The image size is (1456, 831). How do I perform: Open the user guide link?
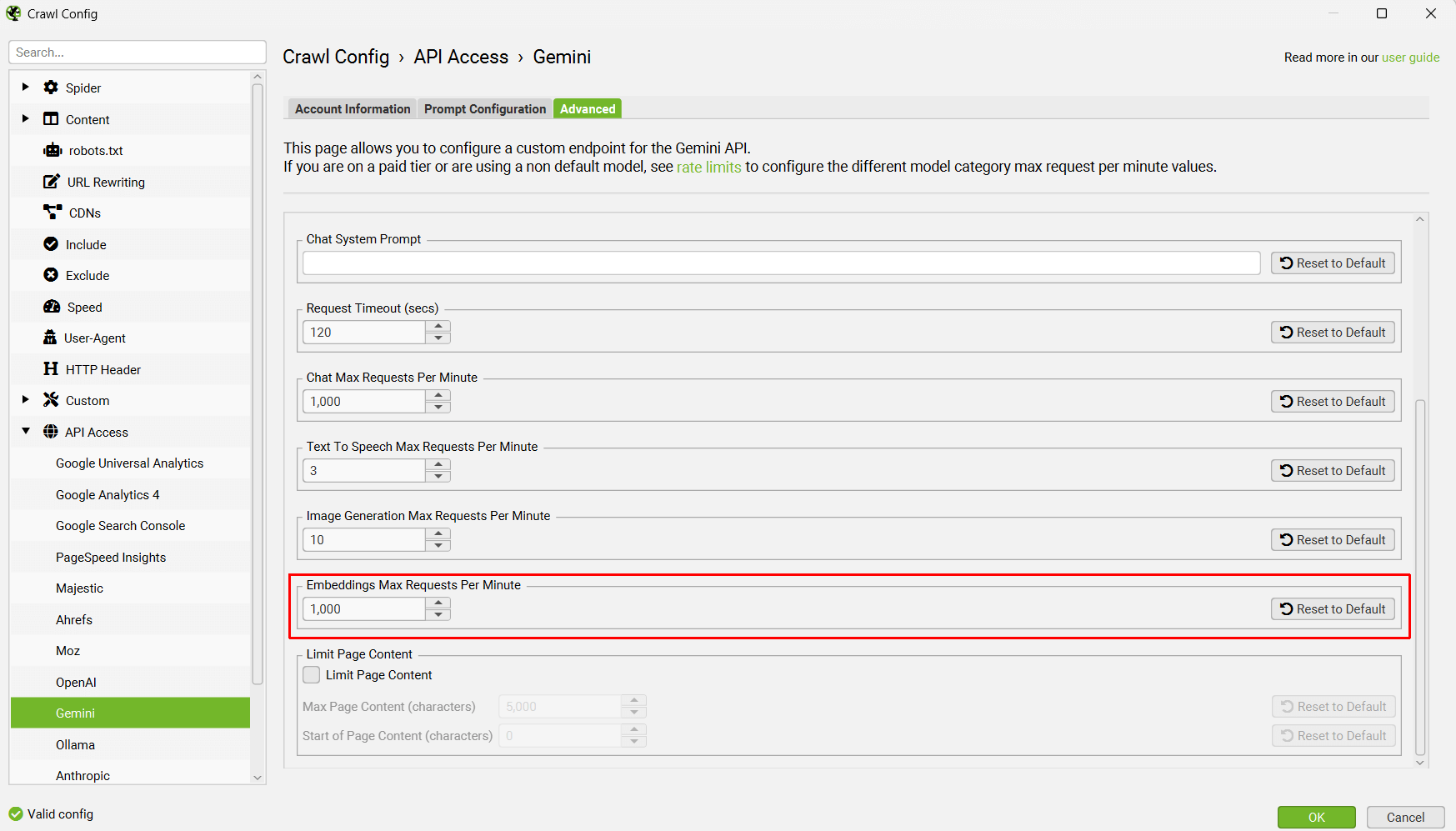(x=1411, y=58)
